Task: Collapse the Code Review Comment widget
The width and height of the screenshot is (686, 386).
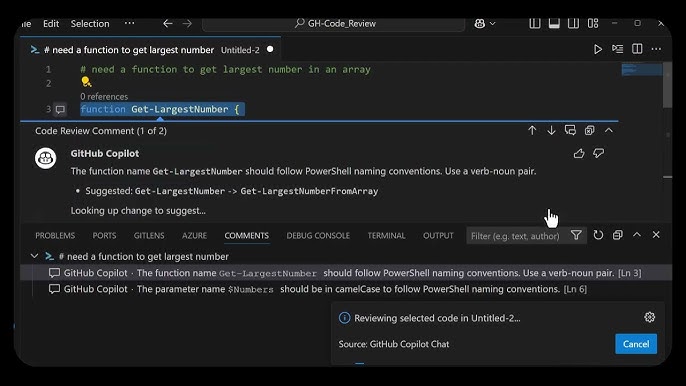Action: (609, 130)
